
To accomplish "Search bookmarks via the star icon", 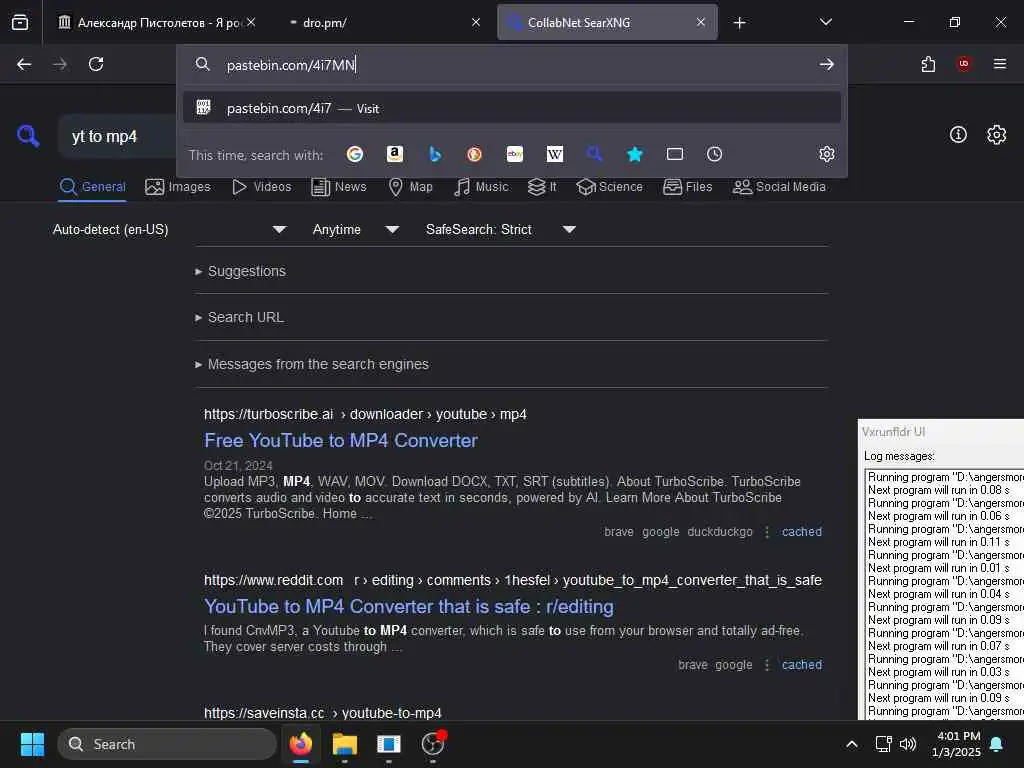I will click(635, 154).
